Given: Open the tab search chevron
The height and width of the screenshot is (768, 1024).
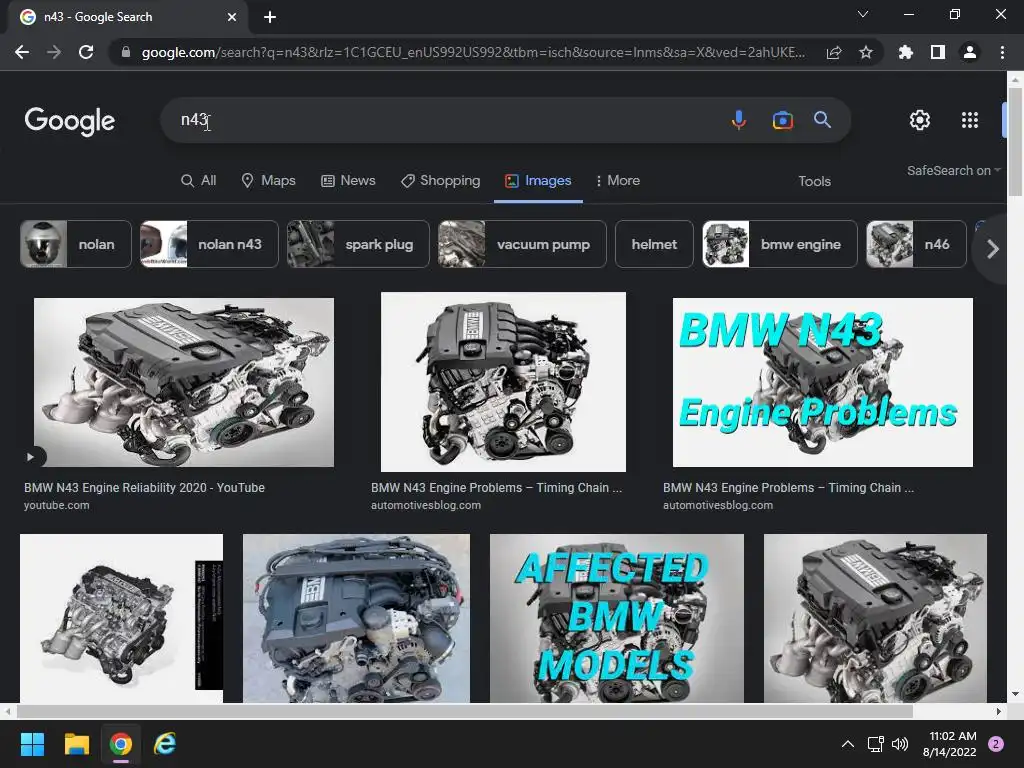Looking at the screenshot, I should tap(863, 14).
